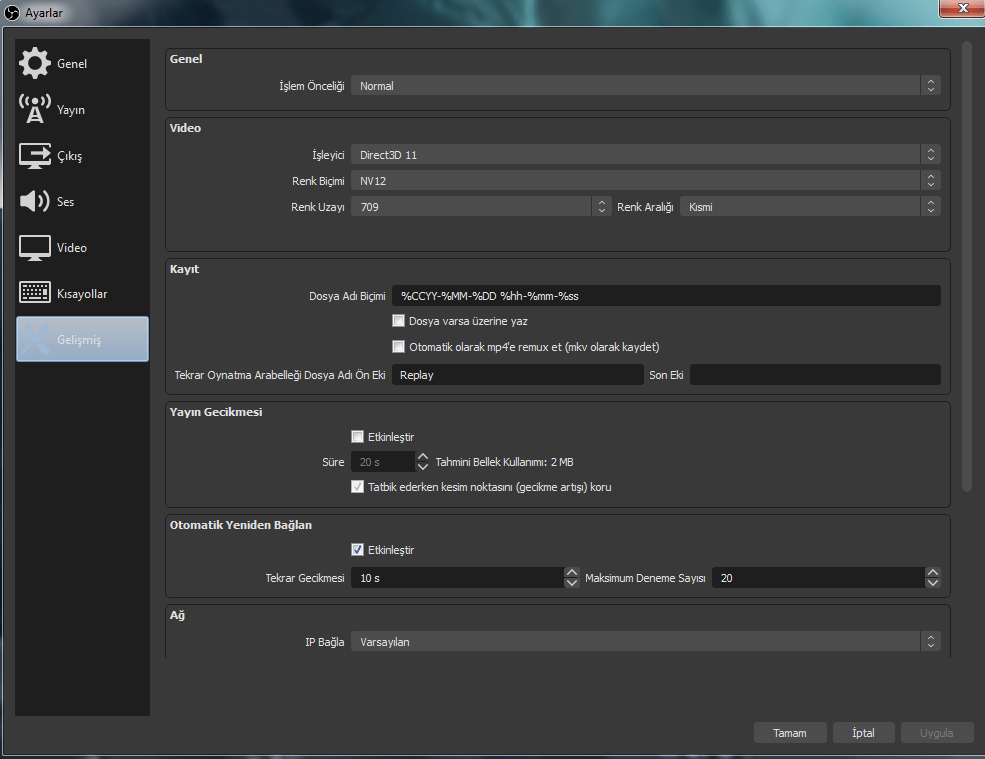This screenshot has height=759, width=985.
Task: Increase Maksimum Deneme Sayısı value
Action: (933, 572)
